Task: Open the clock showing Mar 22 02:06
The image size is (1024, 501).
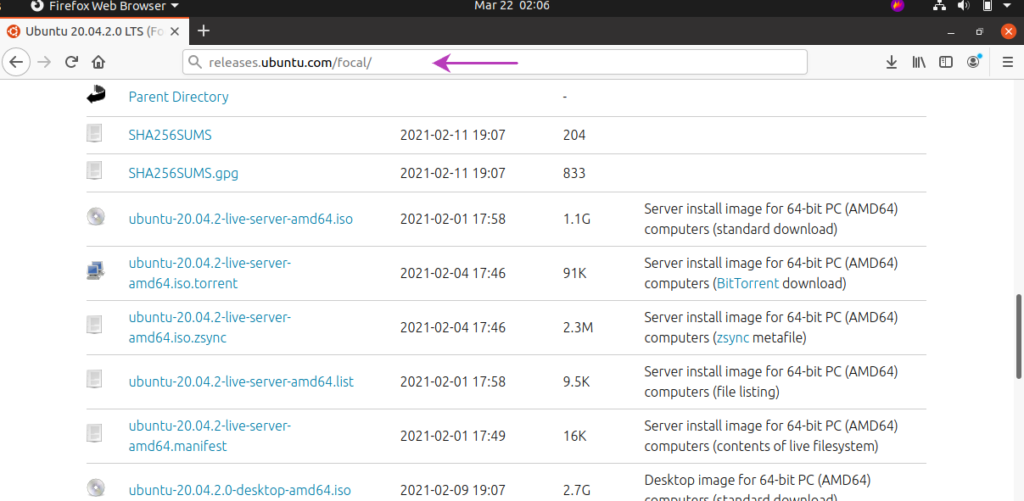Action: click(511, 6)
